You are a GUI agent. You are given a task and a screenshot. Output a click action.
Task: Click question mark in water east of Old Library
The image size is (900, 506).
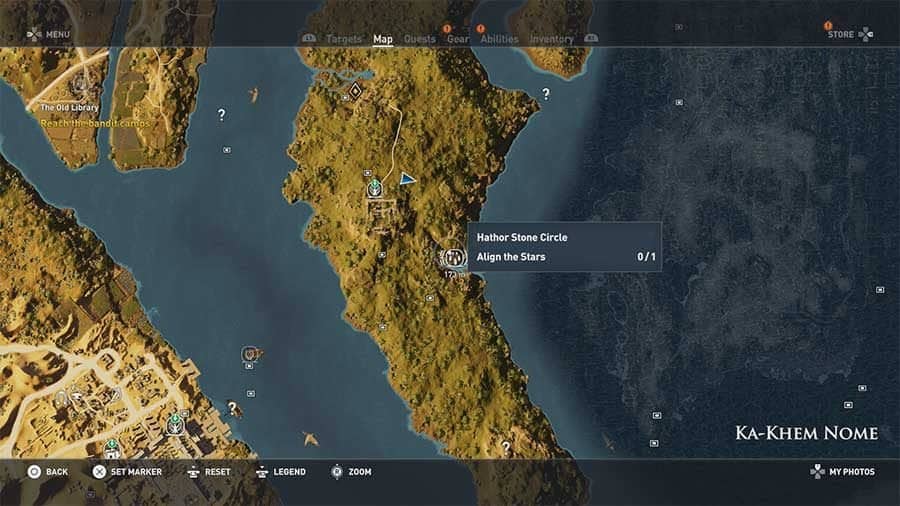pos(222,115)
